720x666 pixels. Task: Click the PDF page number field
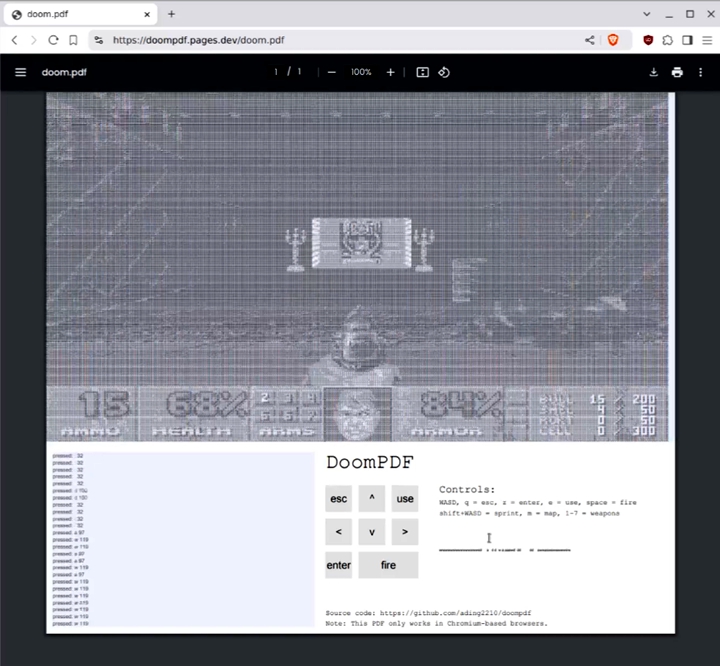pos(276,72)
